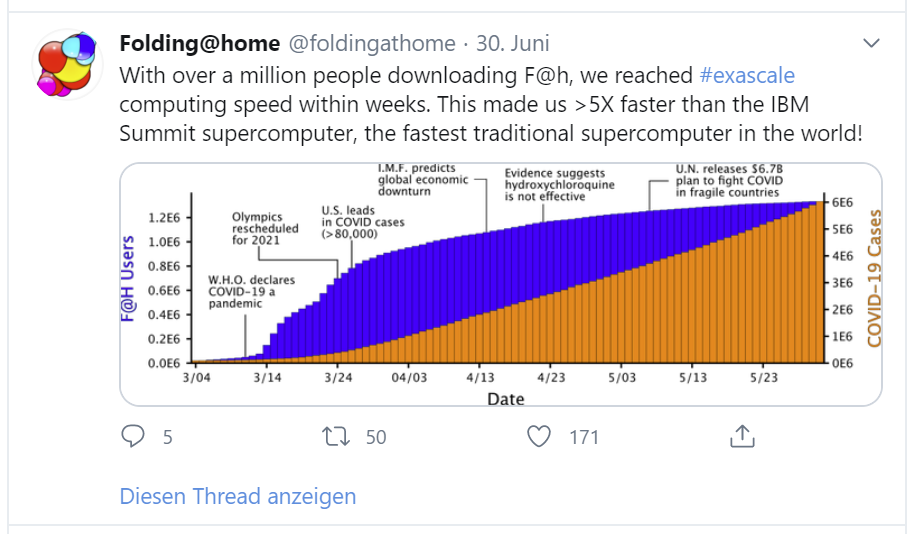
Task: Open tweet date 30. Juni
Action: click(x=512, y=43)
